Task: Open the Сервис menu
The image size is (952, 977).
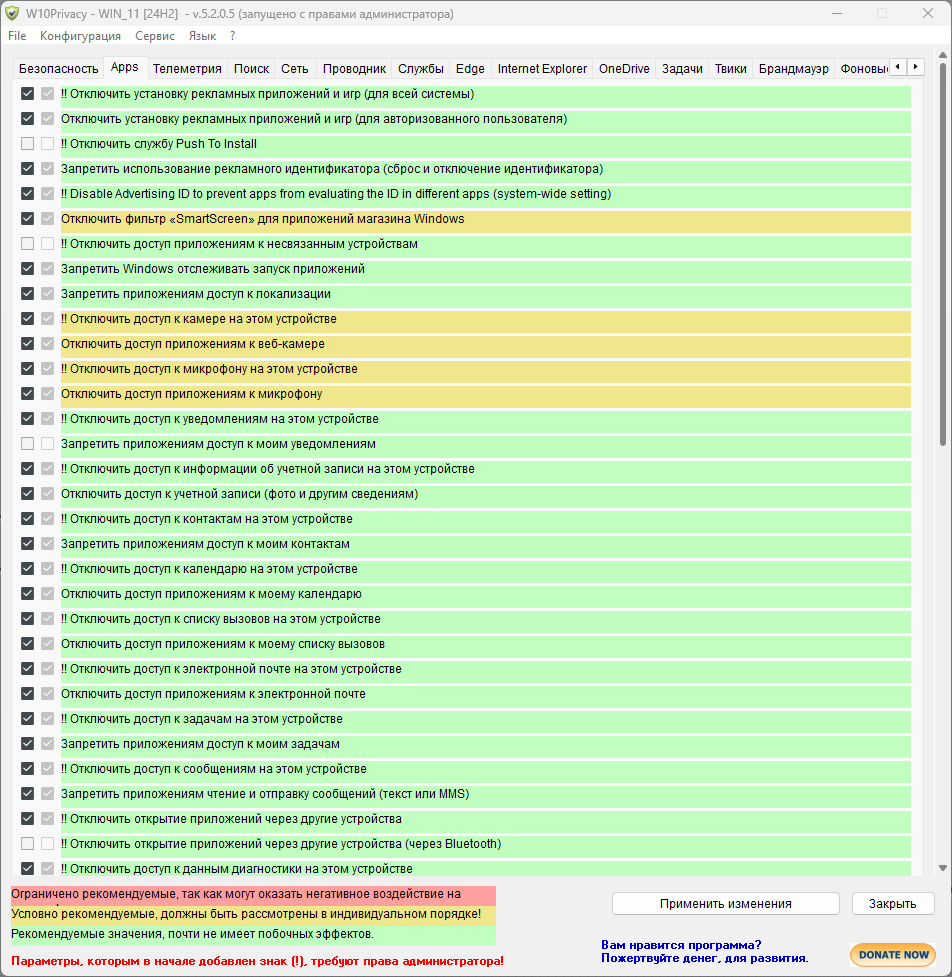Action: (x=155, y=36)
